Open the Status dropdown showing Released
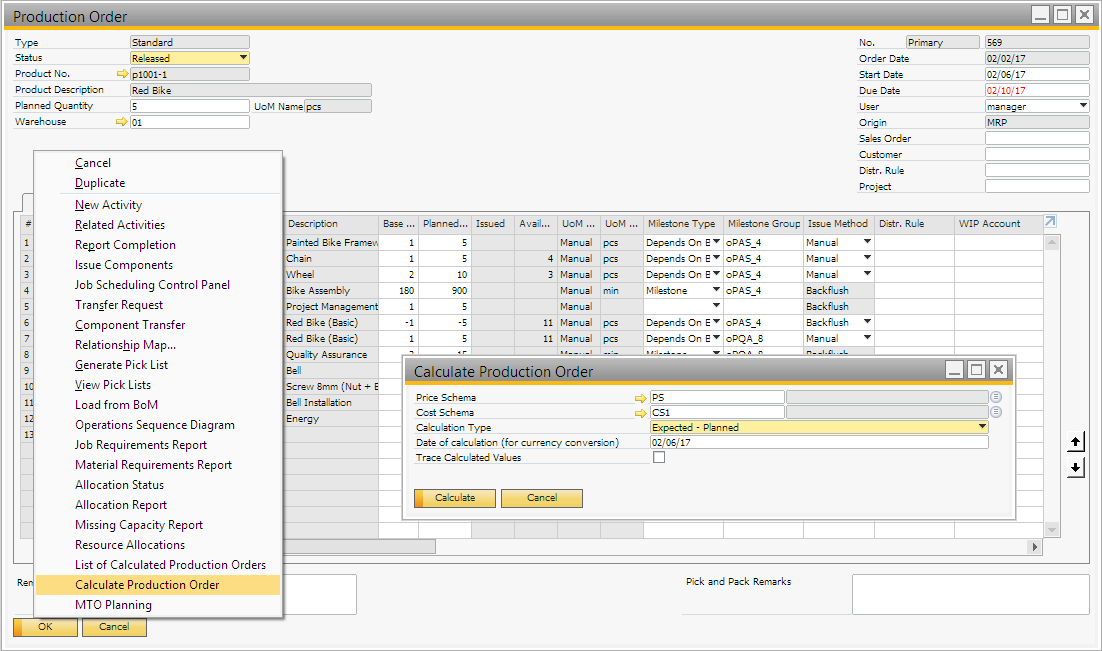This screenshot has height=651, width=1102. click(243, 58)
